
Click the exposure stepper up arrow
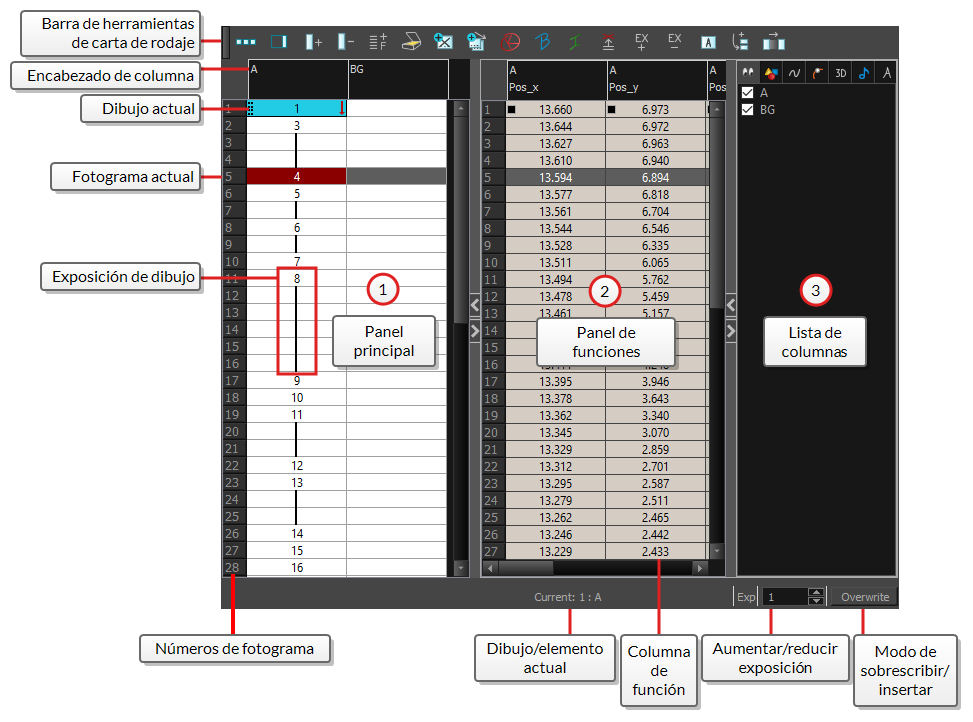[x=817, y=592]
